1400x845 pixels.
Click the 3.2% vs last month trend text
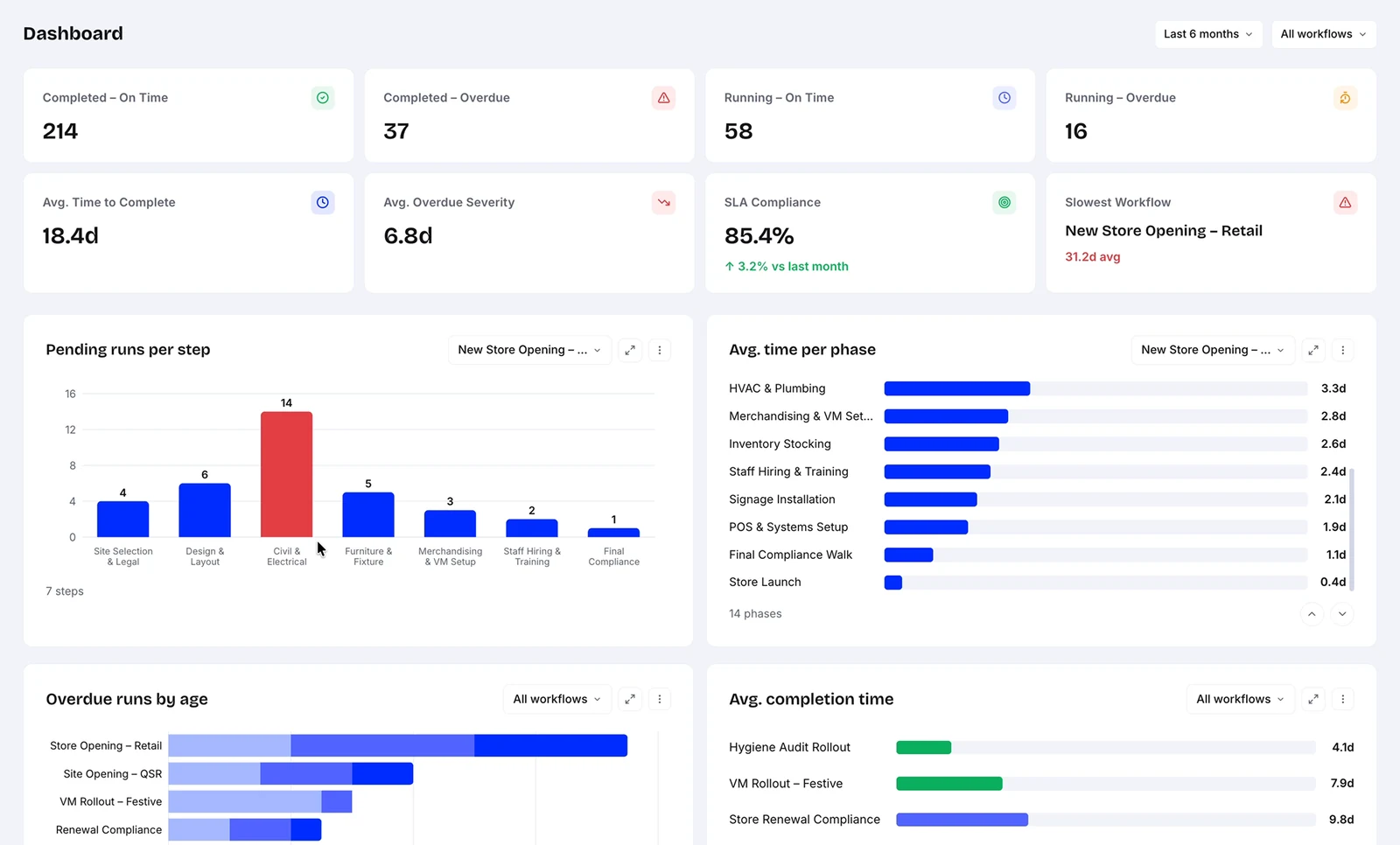787,267
